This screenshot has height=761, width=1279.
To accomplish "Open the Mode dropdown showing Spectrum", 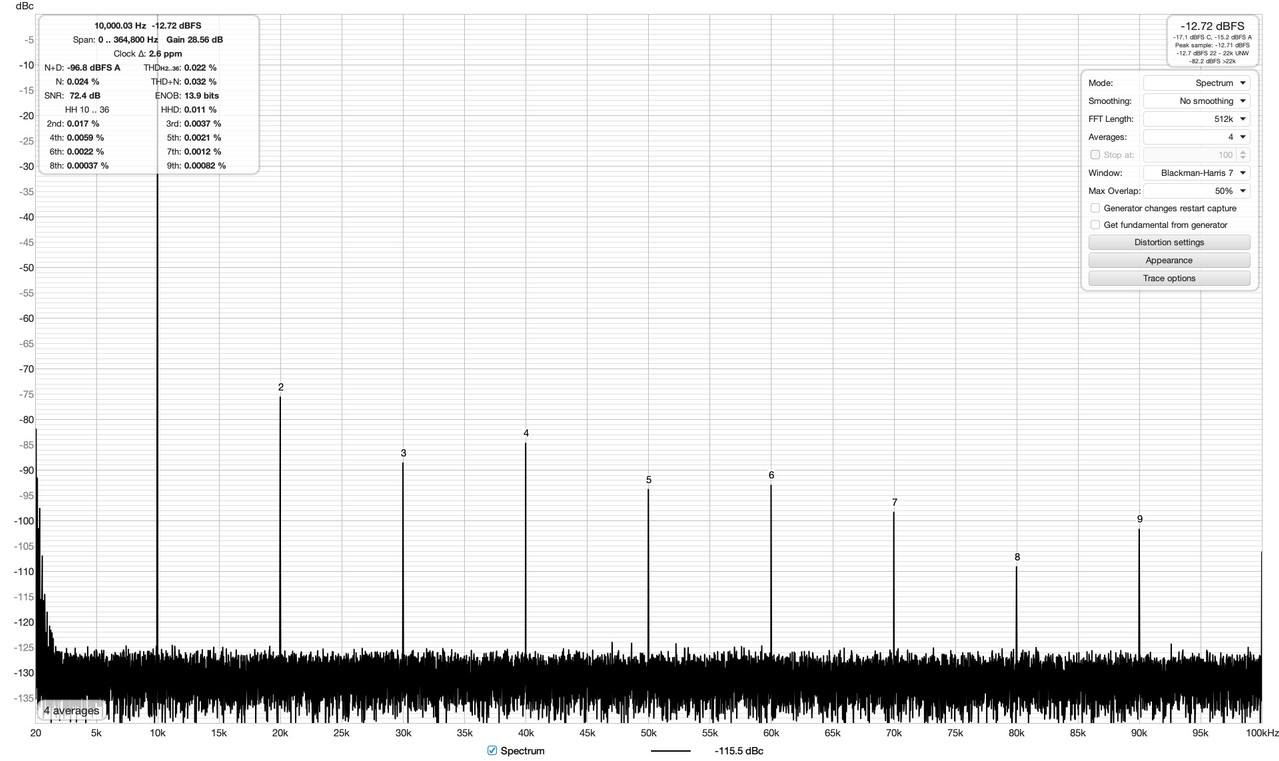I will (x=1197, y=83).
